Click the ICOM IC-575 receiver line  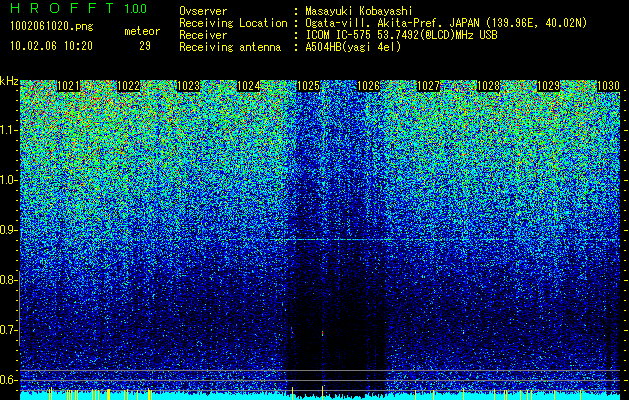(401, 35)
